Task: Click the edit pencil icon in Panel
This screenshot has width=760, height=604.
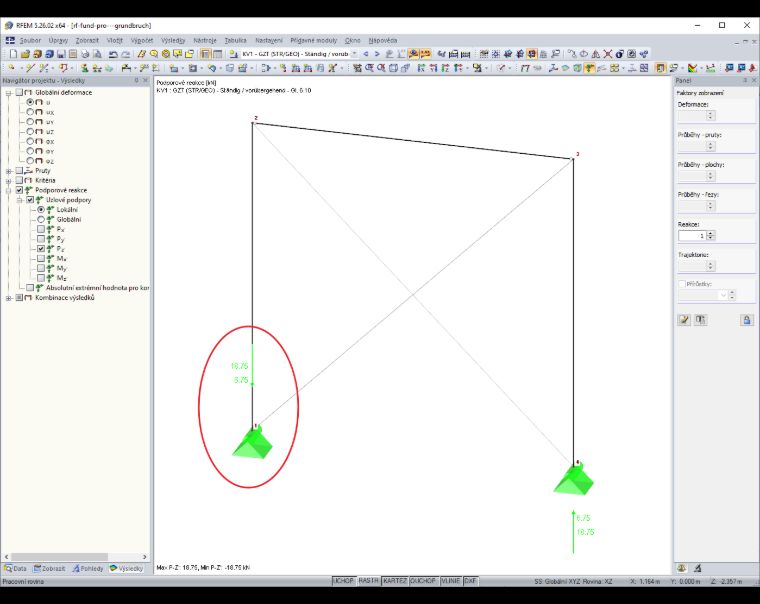Action: tap(684, 319)
